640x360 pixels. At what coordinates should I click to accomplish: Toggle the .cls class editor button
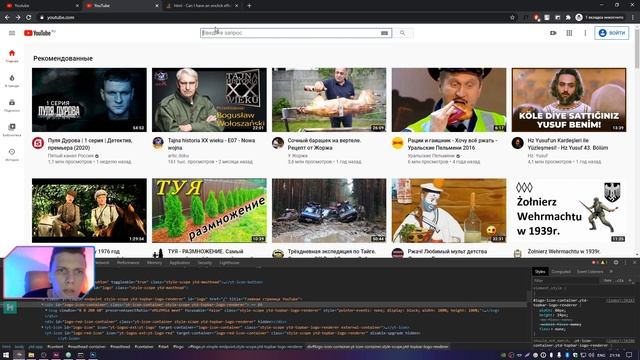tap(620, 281)
